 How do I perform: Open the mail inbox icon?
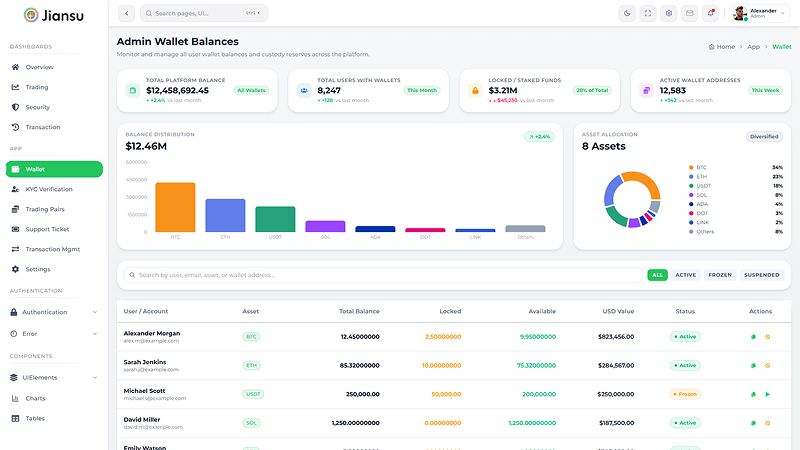point(690,13)
